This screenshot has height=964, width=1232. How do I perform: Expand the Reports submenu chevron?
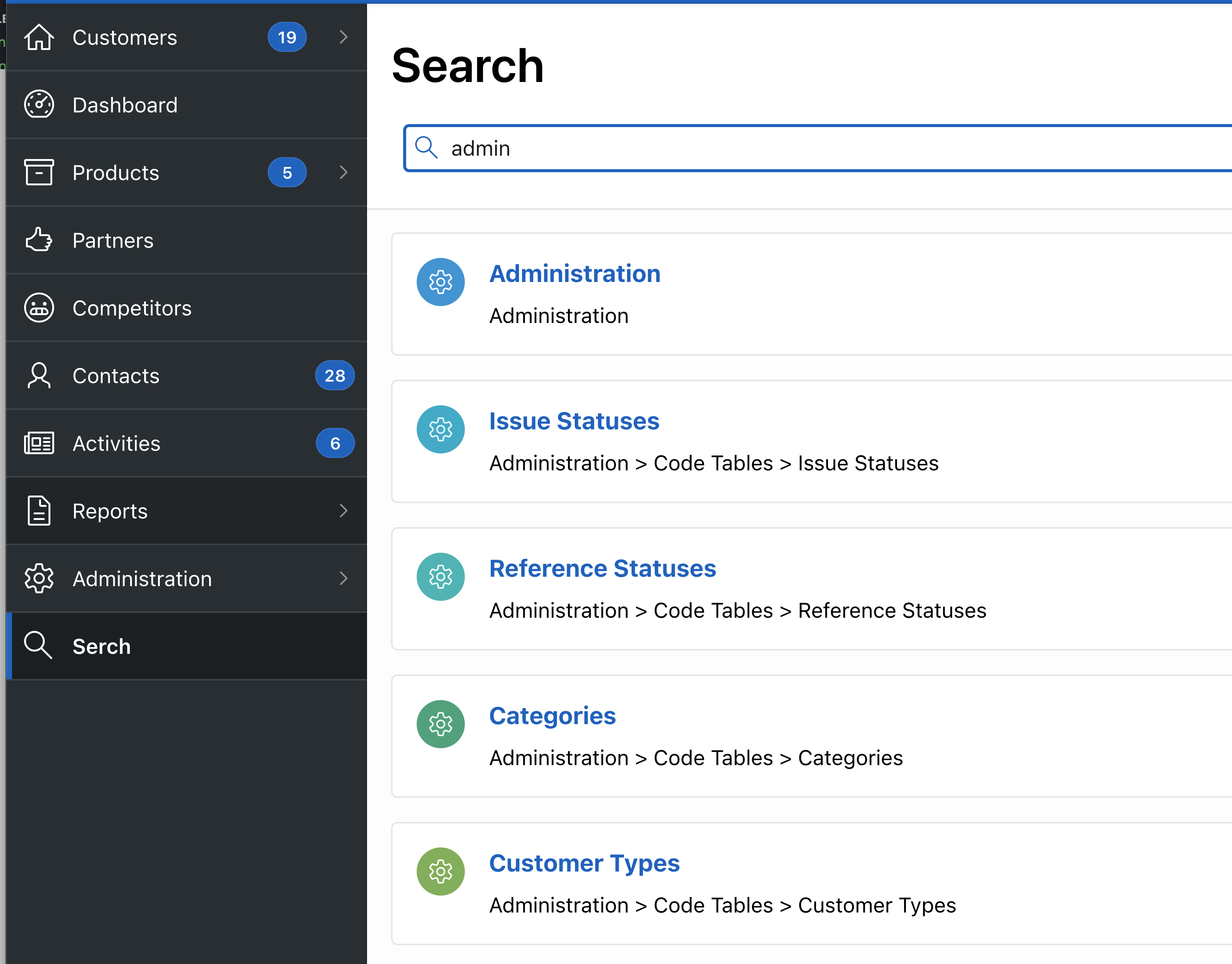coord(343,511)
